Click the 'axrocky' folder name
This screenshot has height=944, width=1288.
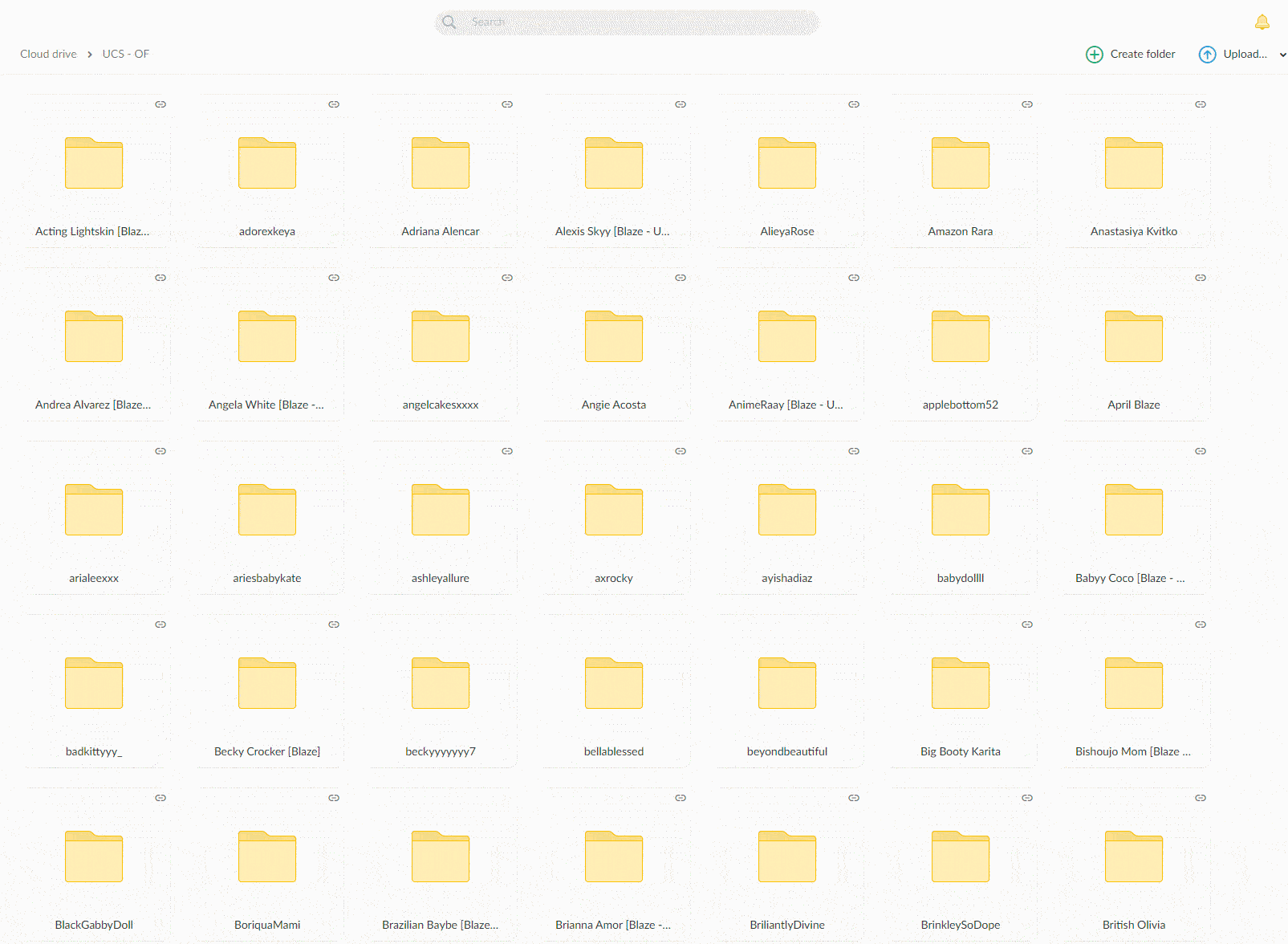(614, 578)
